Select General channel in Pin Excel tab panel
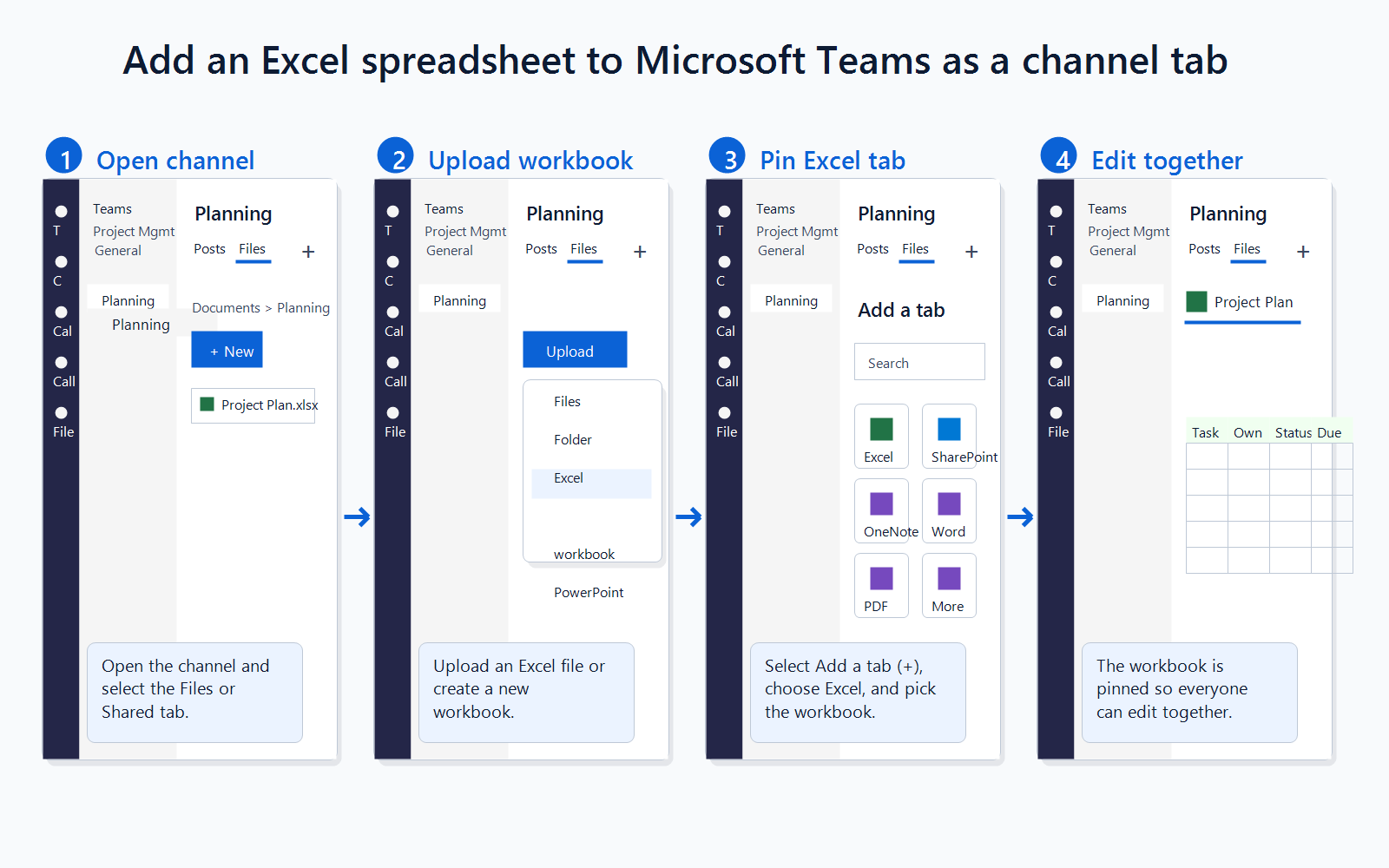 pos(781,251)
